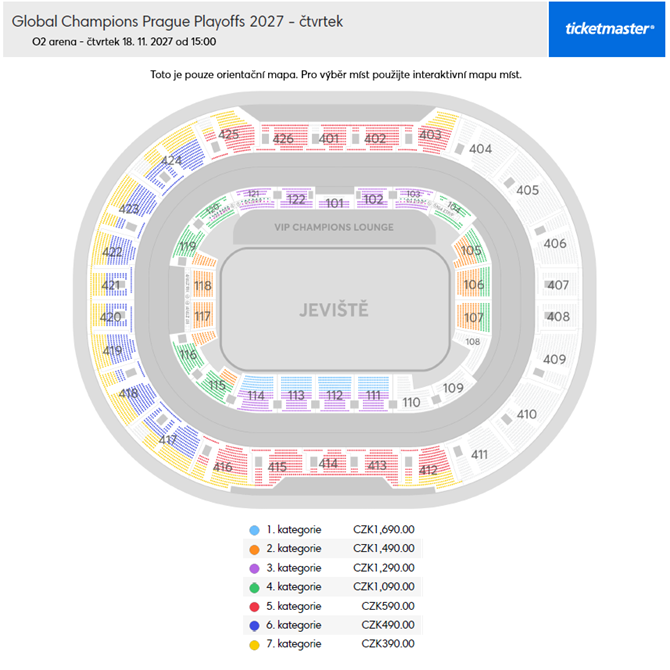Viewport: 670px width, 670px height.
Task: Click the event title Global Champions Prague Playoffs
Action: [x=178, y=21]
